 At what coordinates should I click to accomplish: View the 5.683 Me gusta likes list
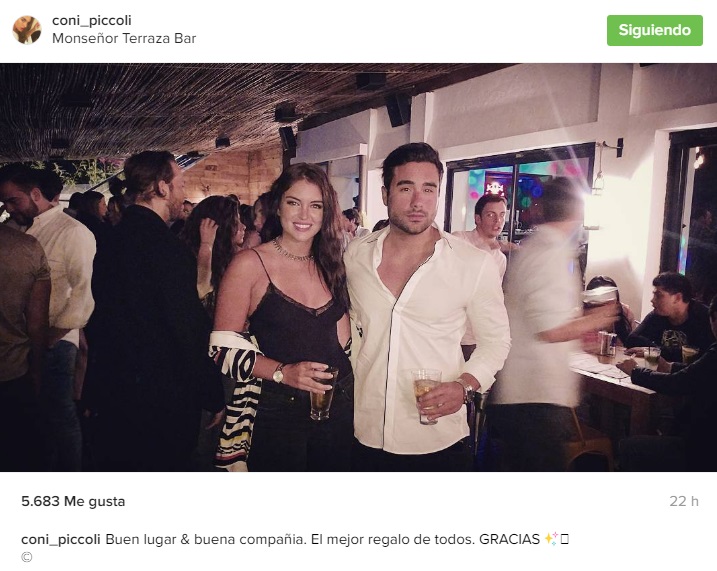73,502
